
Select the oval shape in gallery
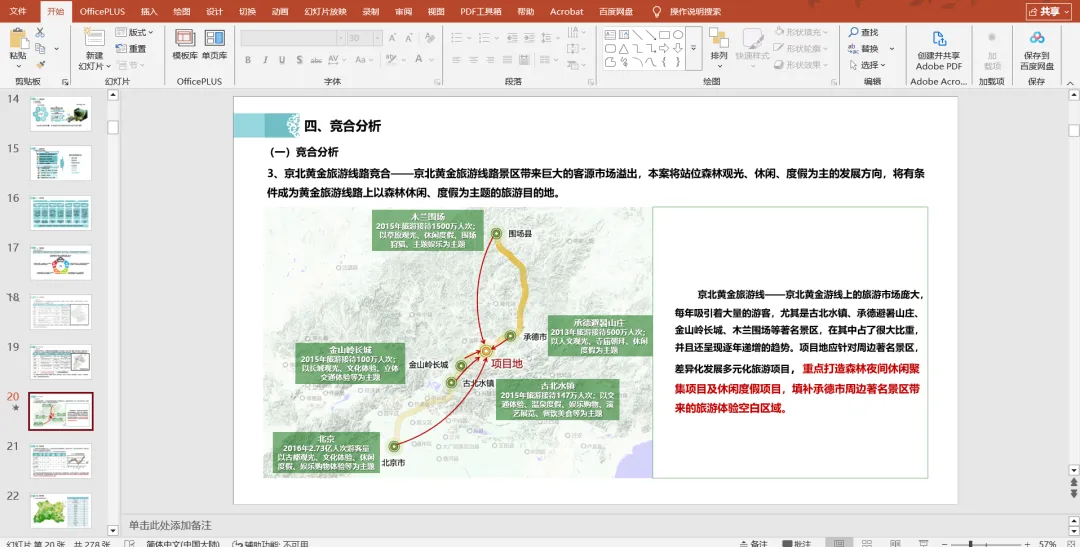[678, 34]
